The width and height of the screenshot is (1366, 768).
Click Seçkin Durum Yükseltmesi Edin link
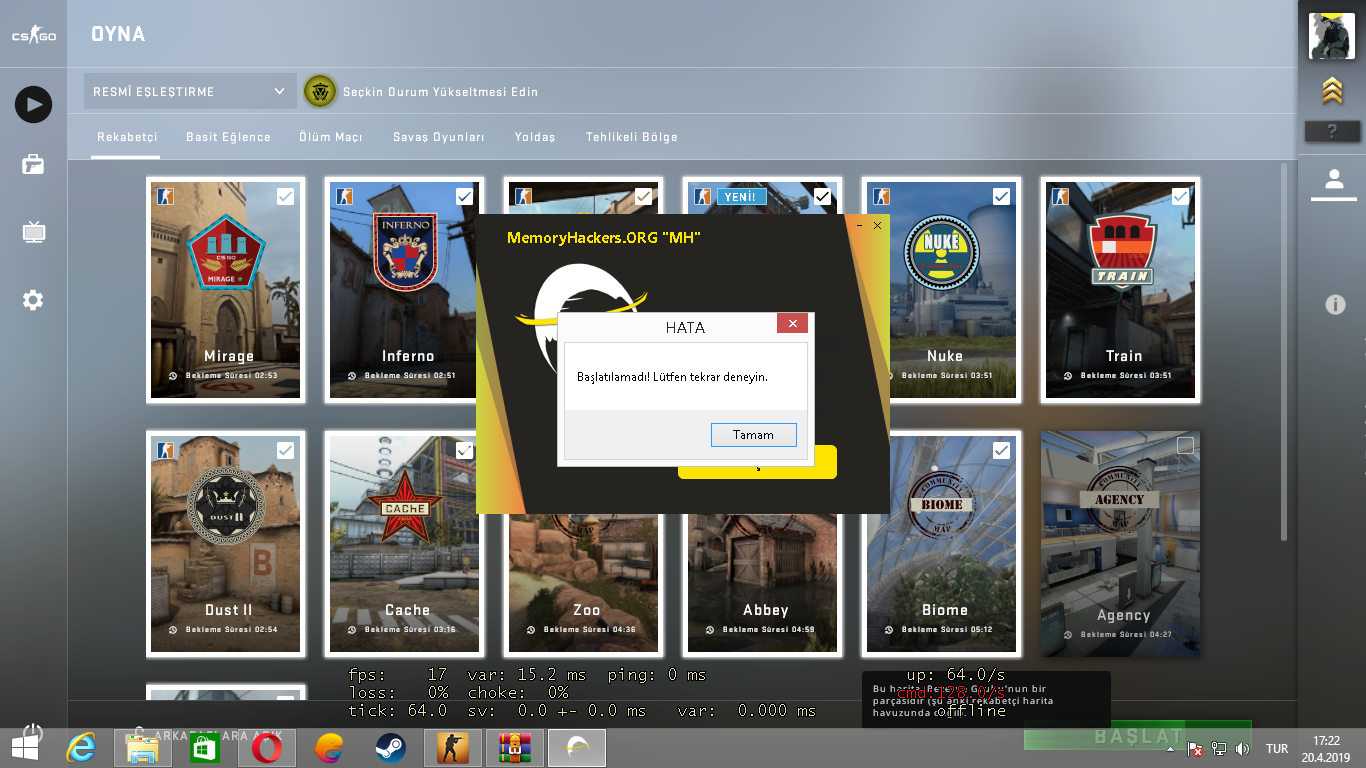coord(441,92)
